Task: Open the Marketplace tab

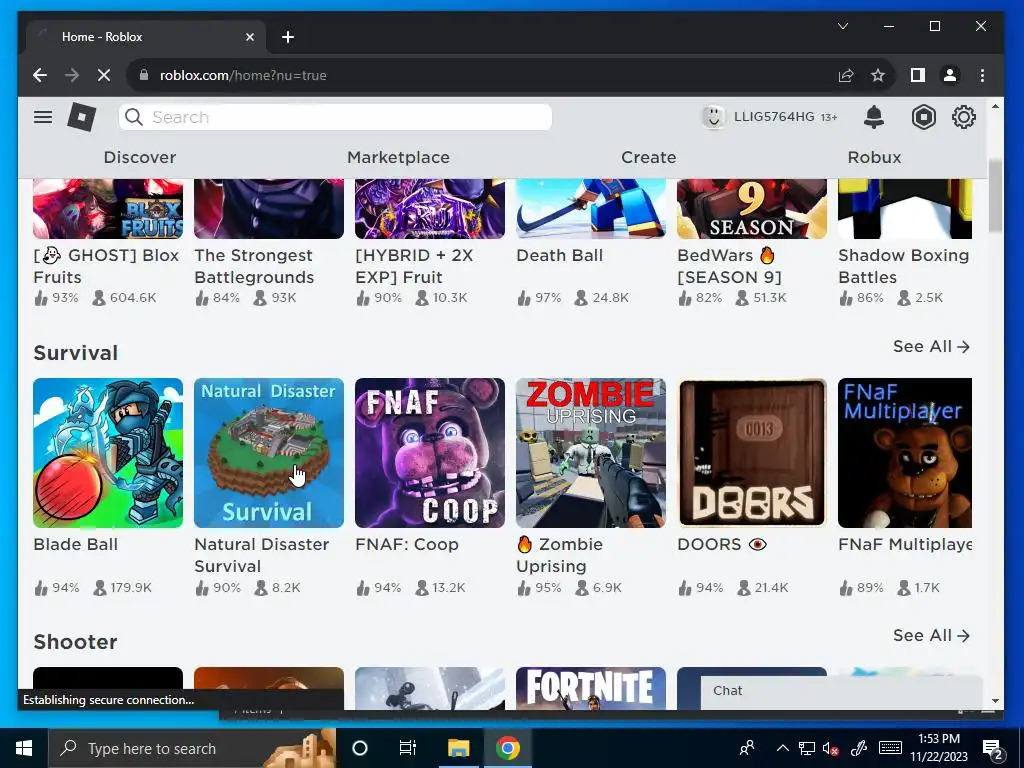Action: [398, 157]
